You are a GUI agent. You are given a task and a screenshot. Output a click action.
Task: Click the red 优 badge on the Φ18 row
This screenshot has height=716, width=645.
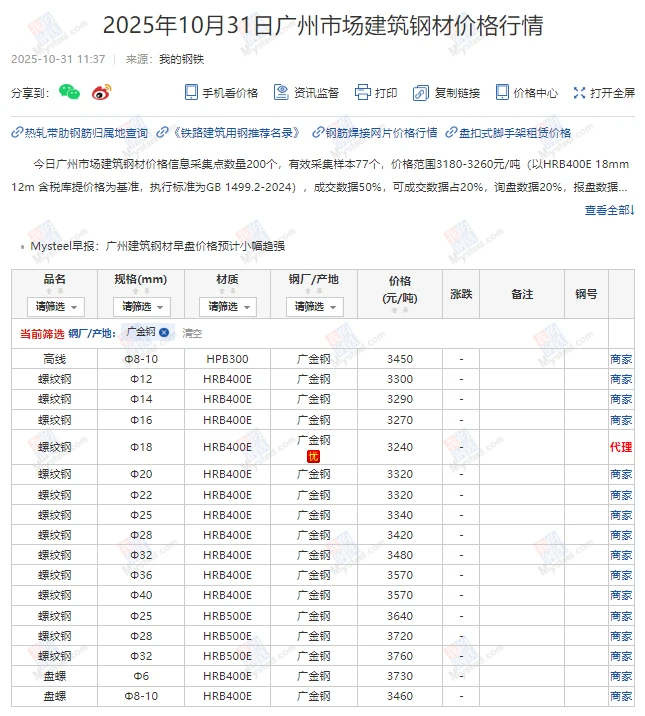click(x=314, y=456)
